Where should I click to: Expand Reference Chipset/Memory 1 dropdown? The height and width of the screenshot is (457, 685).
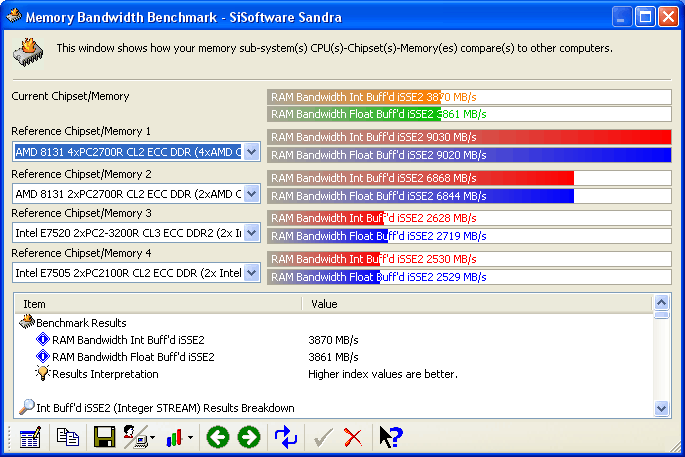coord(251,152)
